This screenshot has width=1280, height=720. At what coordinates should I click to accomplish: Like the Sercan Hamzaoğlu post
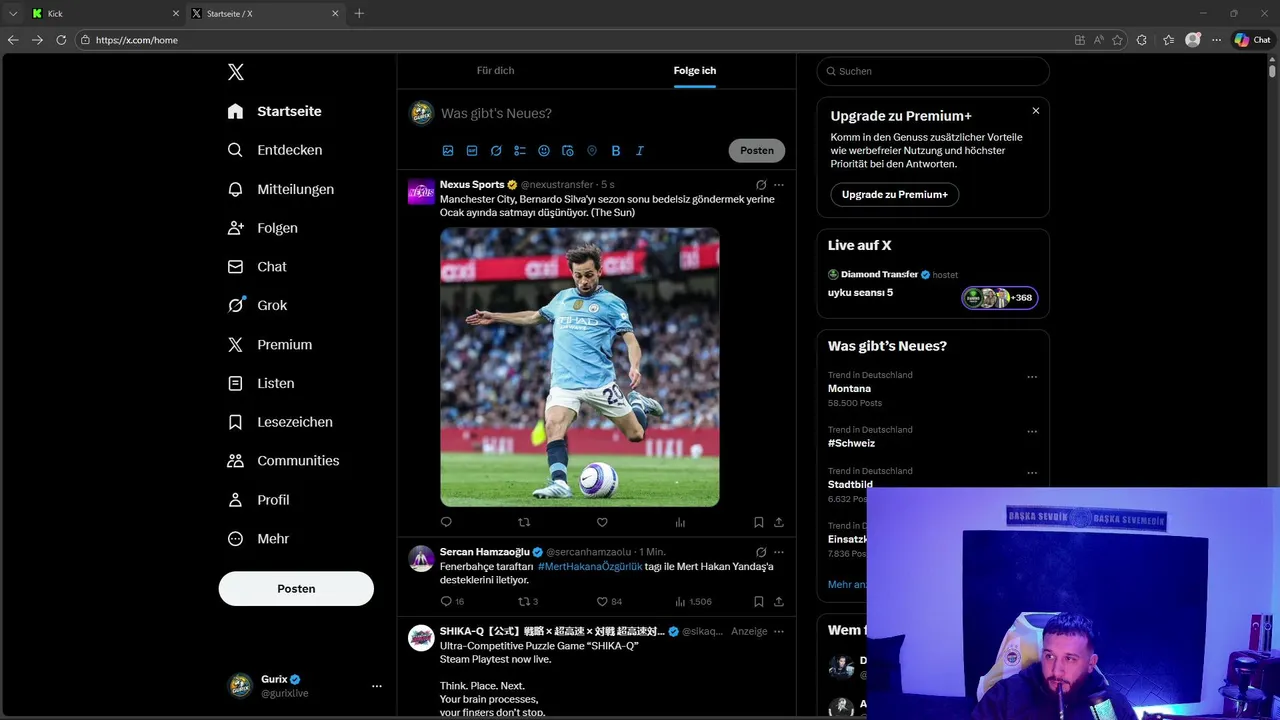[602, 602]
